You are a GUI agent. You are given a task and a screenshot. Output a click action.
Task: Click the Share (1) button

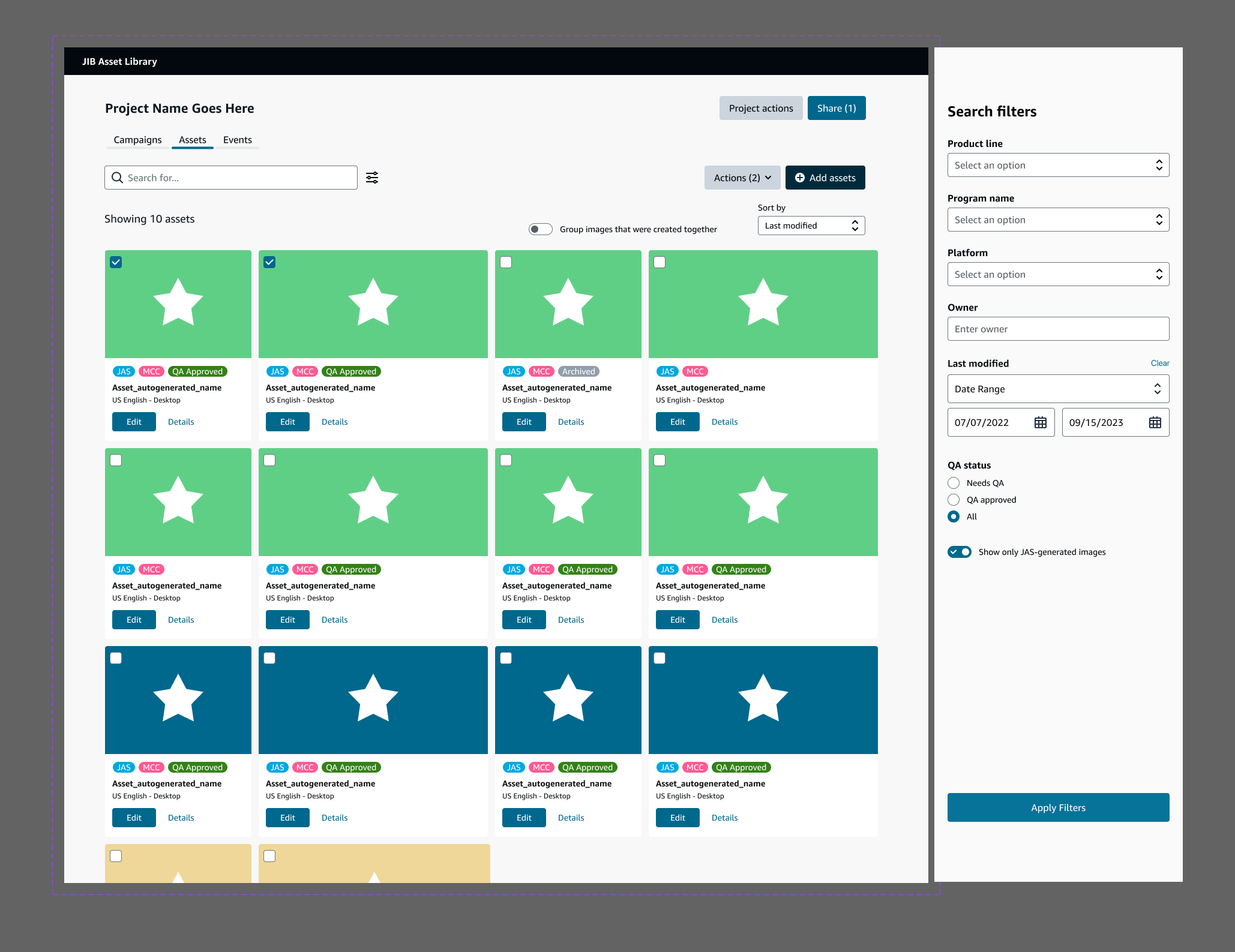[x=837, y=108]
